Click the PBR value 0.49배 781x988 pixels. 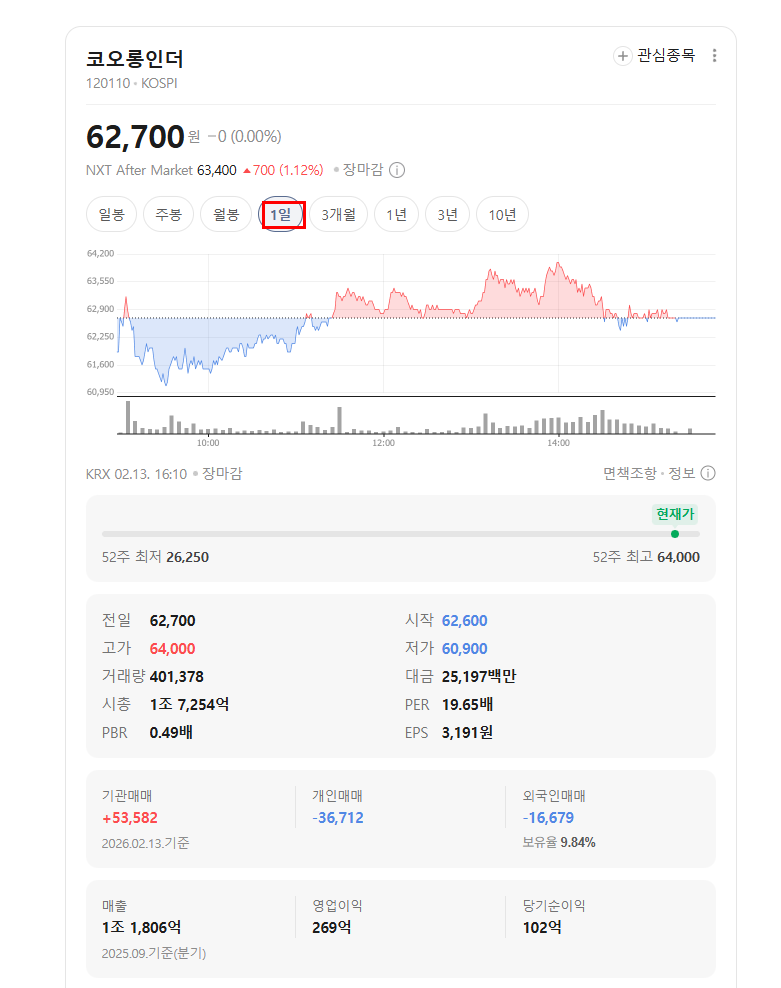(x=171, y=733)
